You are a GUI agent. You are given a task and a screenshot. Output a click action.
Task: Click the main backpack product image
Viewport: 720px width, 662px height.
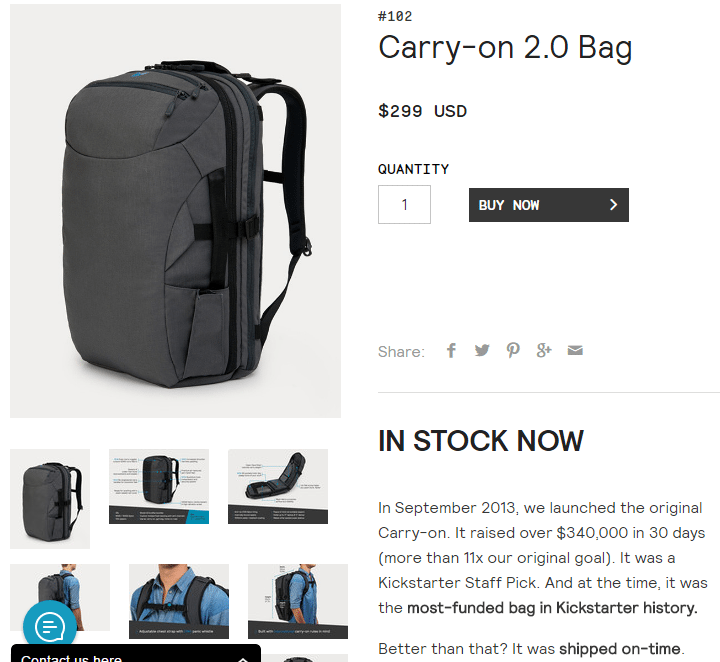175,211
